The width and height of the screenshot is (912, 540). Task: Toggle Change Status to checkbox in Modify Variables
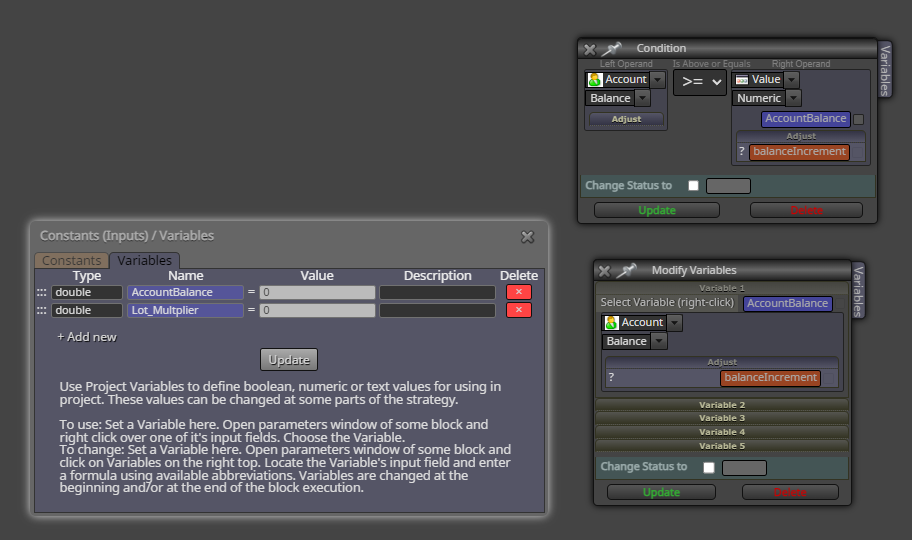coord(708,467)
